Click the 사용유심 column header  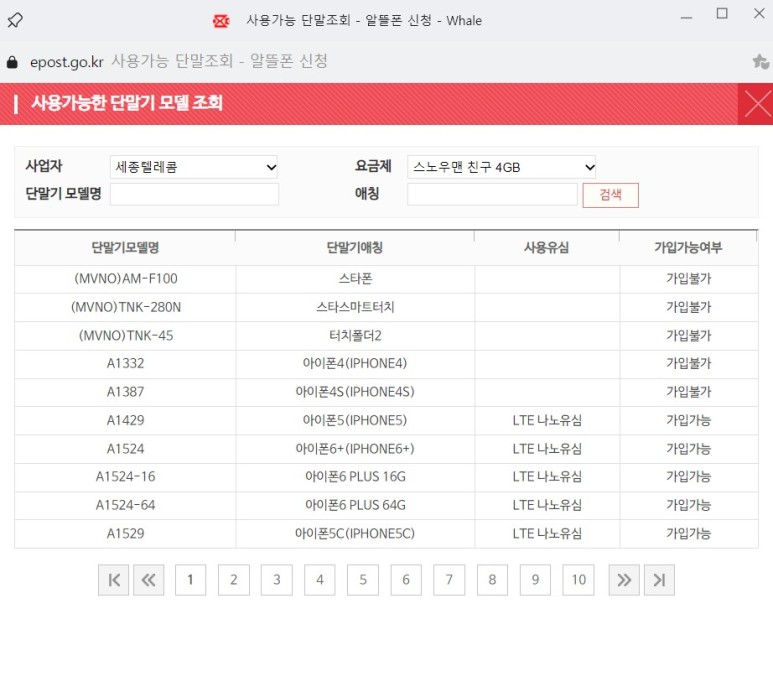point(547,247)
